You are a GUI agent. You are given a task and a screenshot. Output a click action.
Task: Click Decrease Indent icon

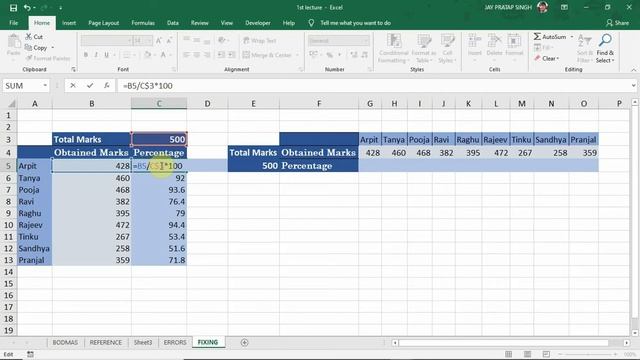pos(221,55)
